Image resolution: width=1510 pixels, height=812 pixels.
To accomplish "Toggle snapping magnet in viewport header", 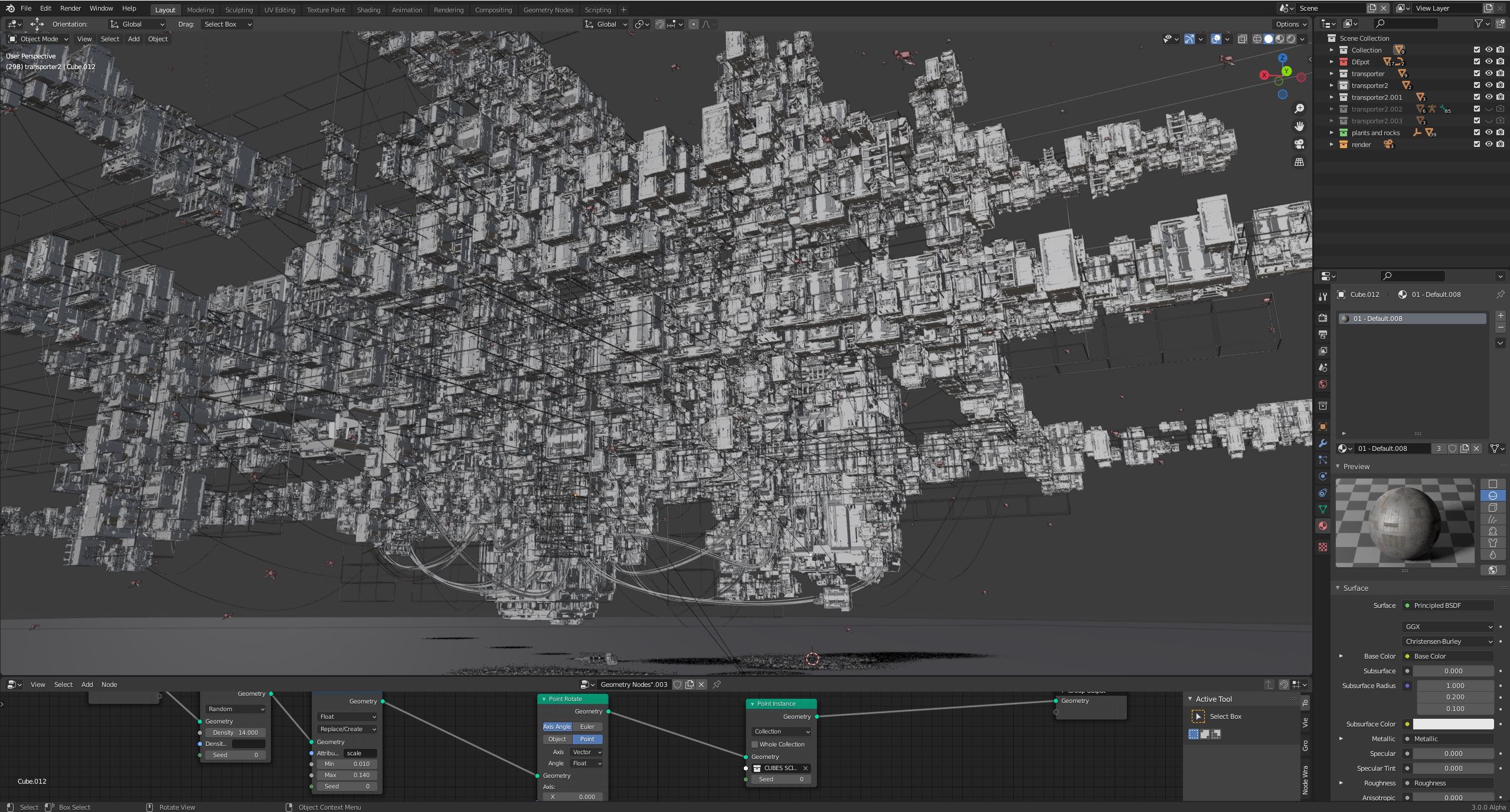I will (660, 24).
